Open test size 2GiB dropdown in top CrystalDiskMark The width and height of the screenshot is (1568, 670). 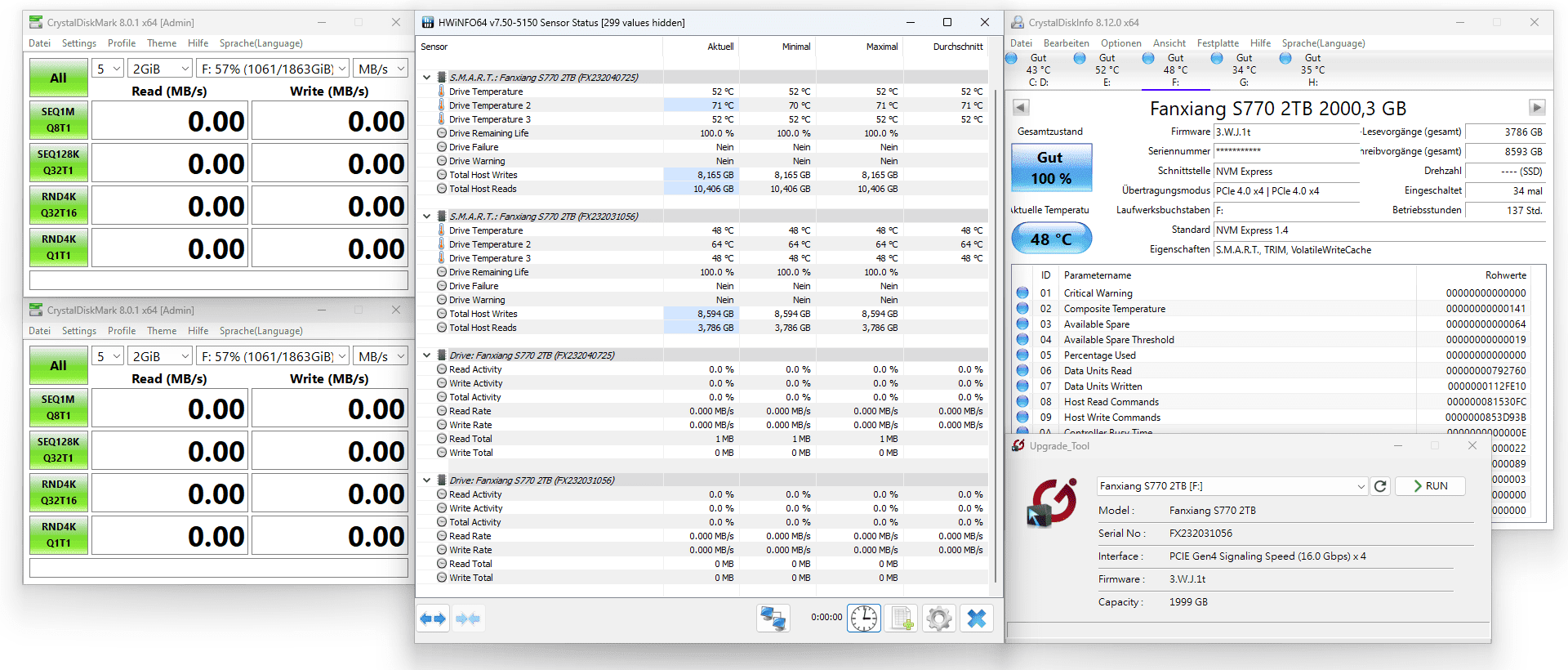tap(160, 69)
